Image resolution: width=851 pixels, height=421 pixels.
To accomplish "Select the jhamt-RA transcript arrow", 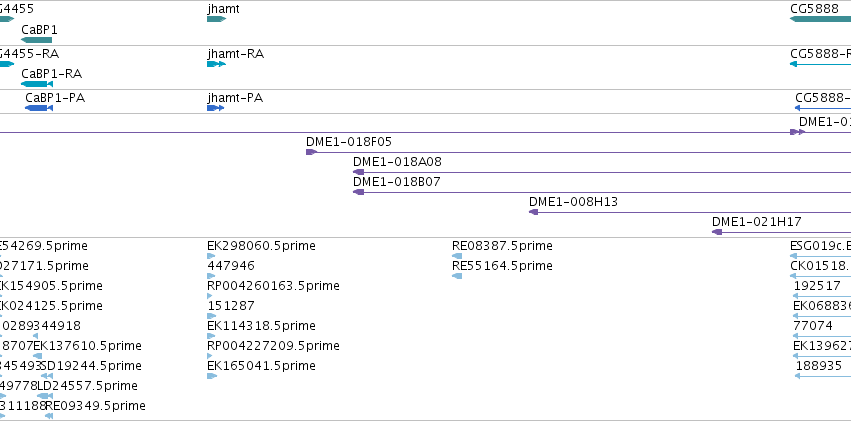I will [x=216, y=64].
